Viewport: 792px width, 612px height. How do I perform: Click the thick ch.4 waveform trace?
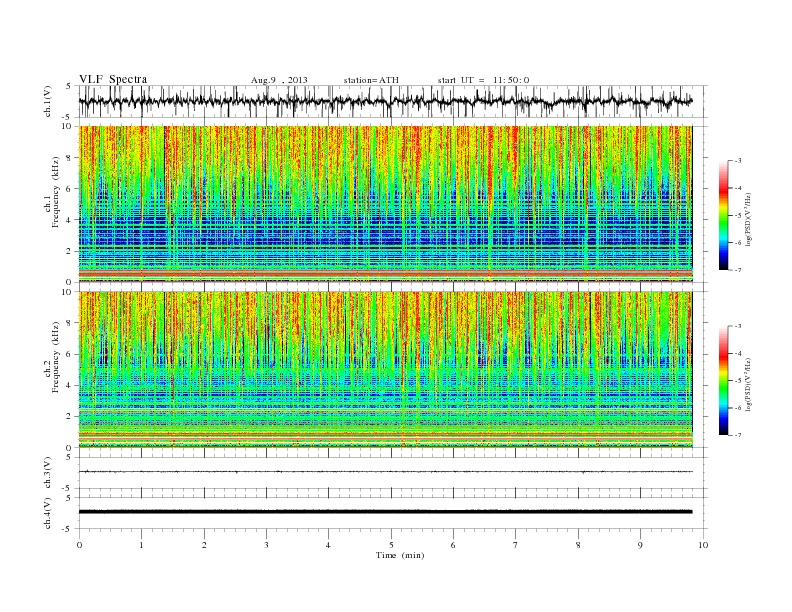pyautogui.click(x=385, y=512)
